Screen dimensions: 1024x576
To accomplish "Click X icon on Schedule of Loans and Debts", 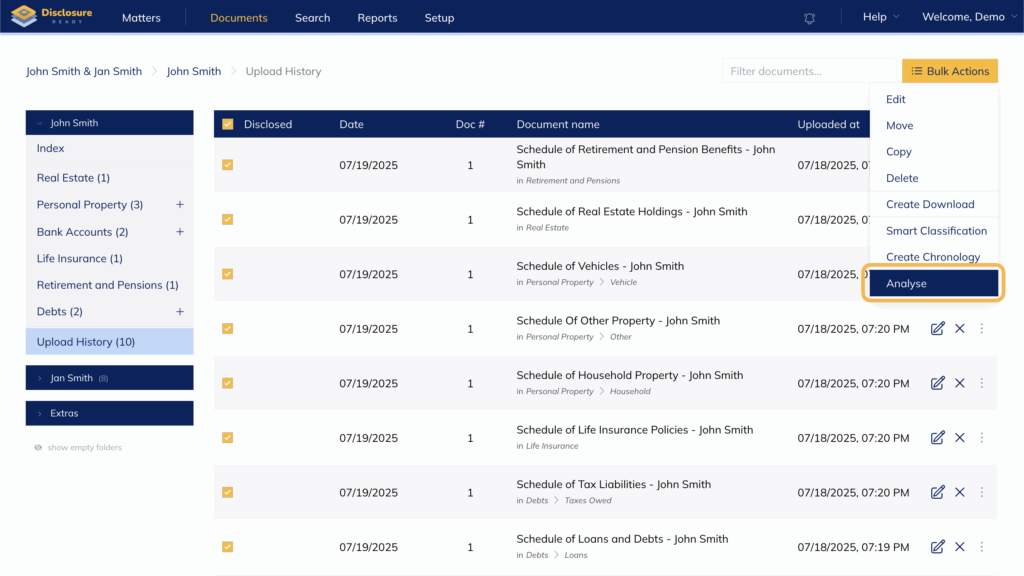I will [959, 546].
